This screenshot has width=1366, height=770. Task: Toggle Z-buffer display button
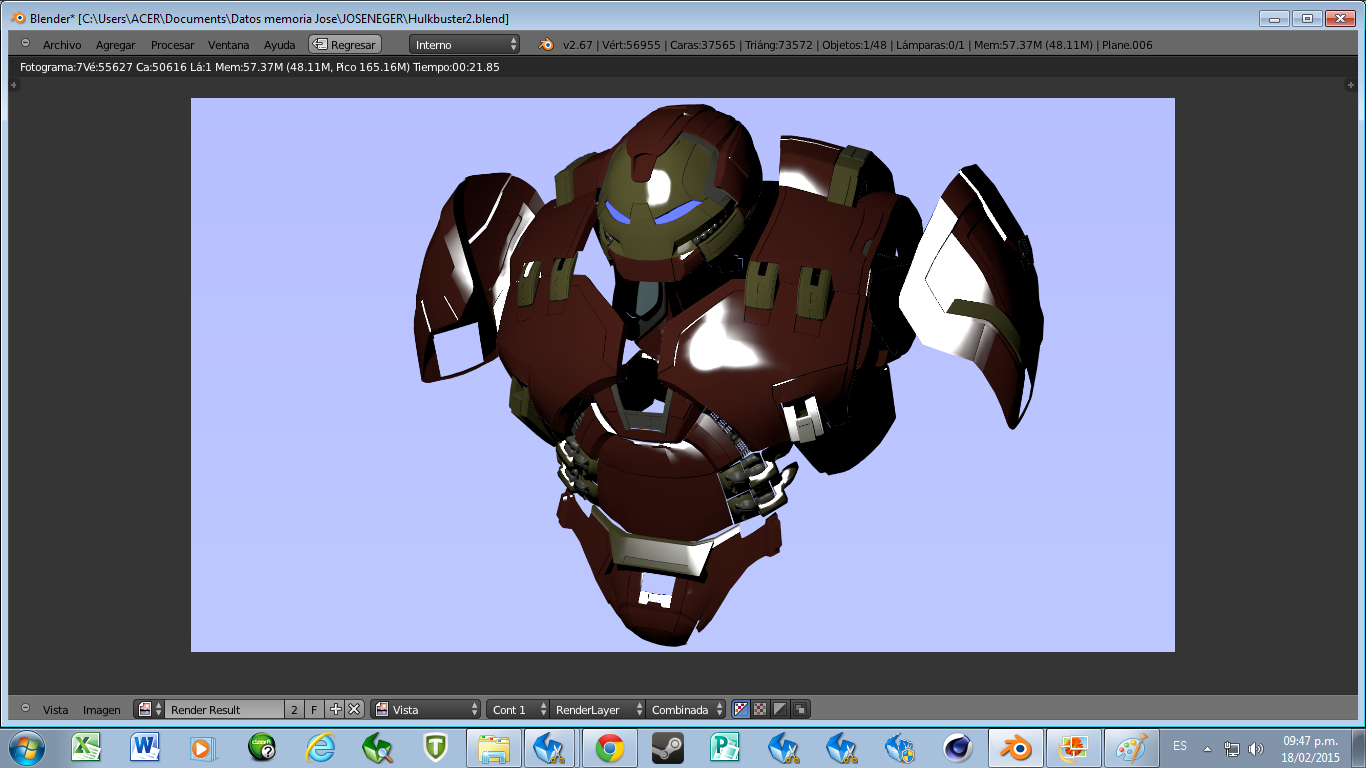click(800, 709)
